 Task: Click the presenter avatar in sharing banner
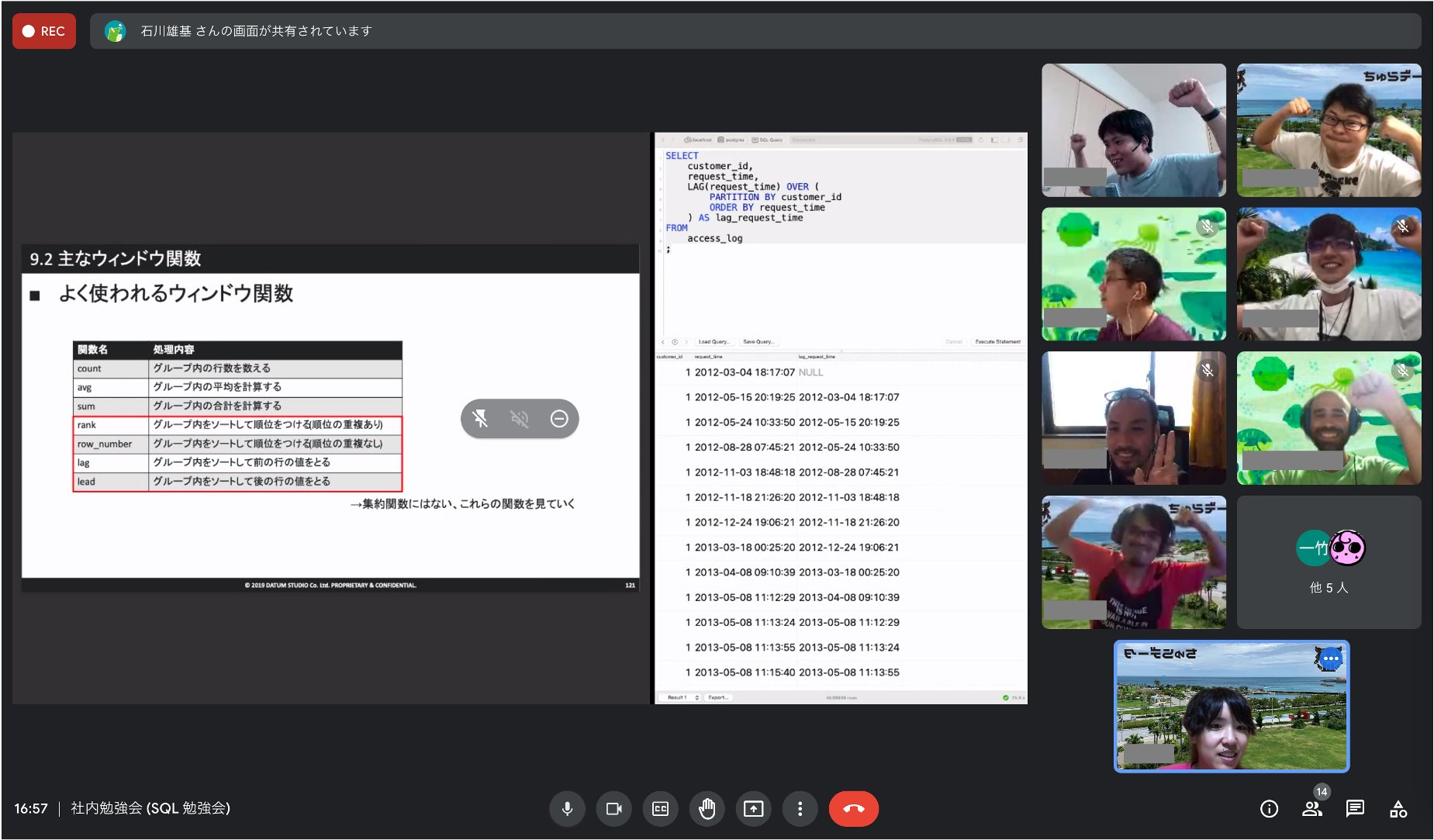(116, 31)
